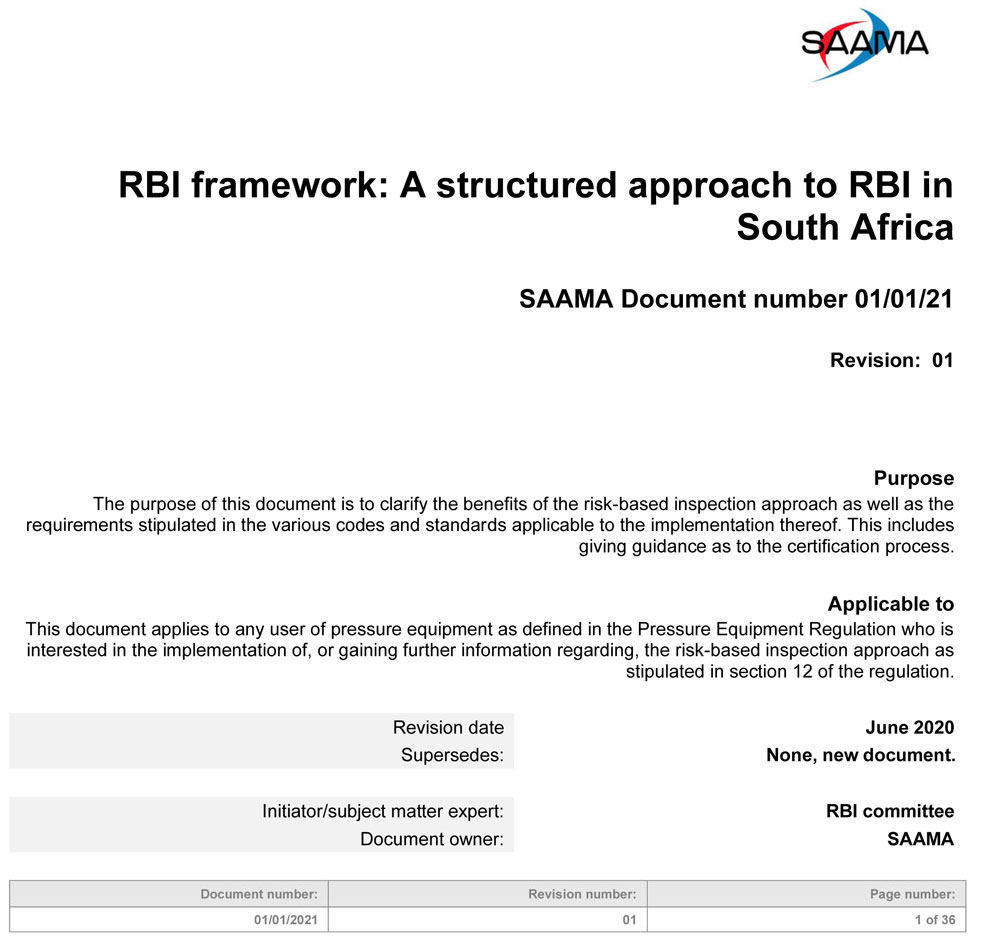Image resolution: width=1000 pixels, height=951 pixels.
Task: Click the 'SAAMA' document owner value
Action: click(921, 839)
